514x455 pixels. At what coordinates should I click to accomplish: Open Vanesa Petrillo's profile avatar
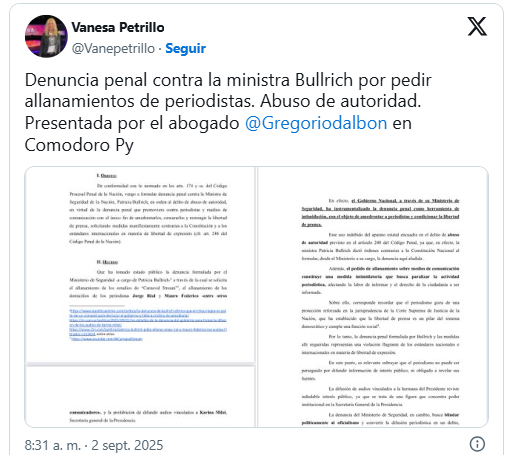point(46,36)
